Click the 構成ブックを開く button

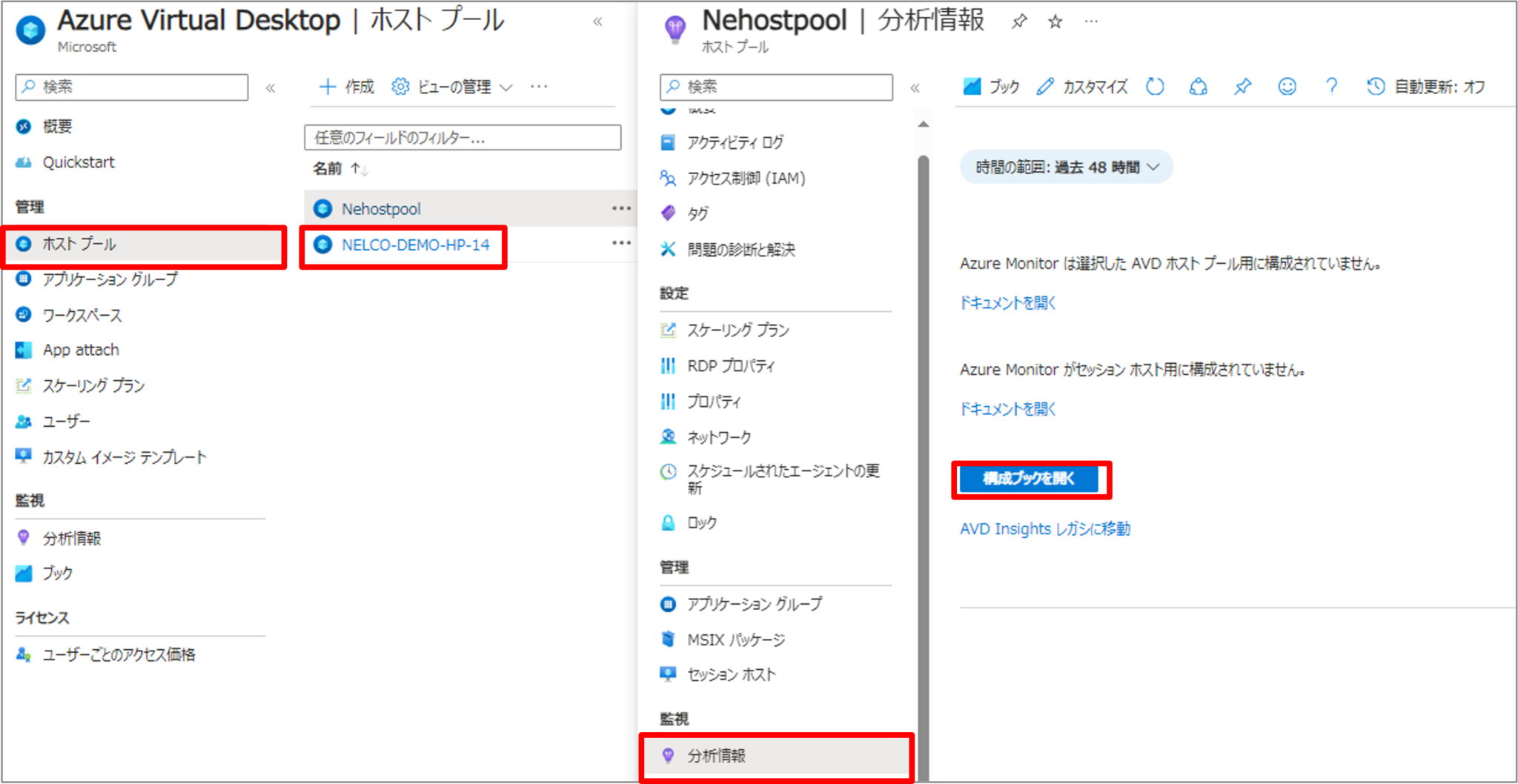coord(1031,479)
